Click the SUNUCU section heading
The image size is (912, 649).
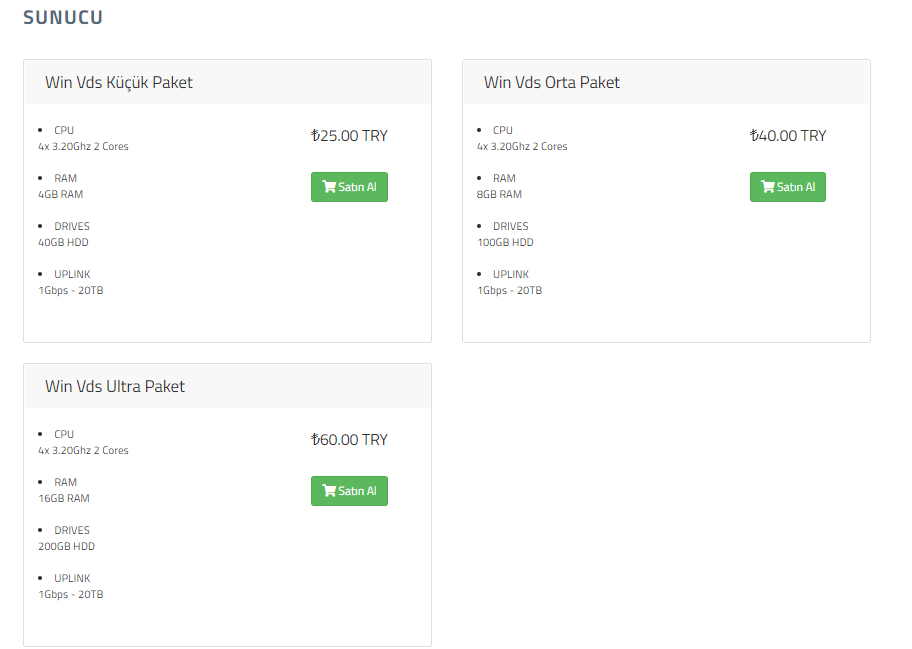click(63, 17)
